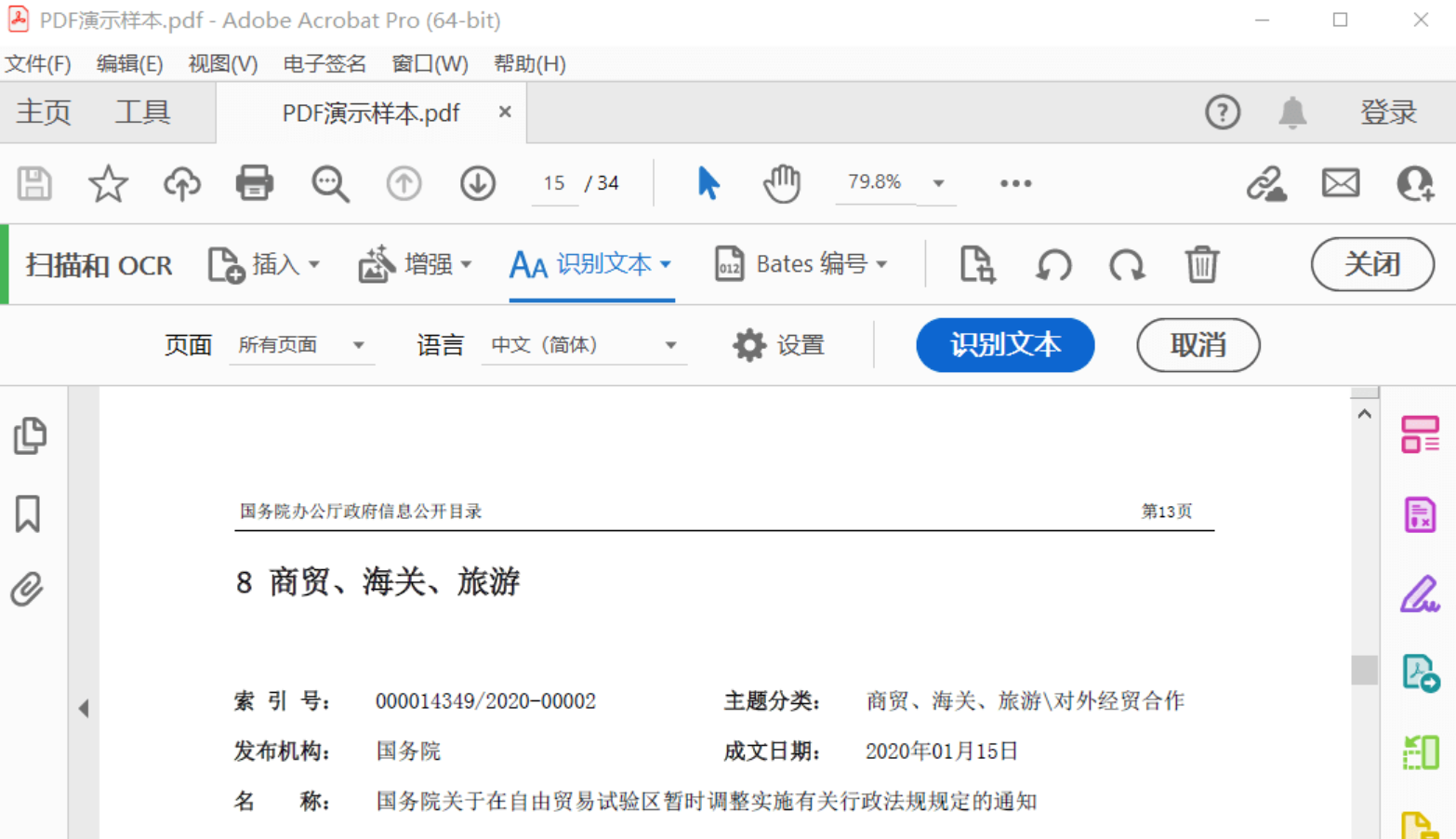
Task: Click the zoom percentage field 79.8%
Action: [875, 182]
